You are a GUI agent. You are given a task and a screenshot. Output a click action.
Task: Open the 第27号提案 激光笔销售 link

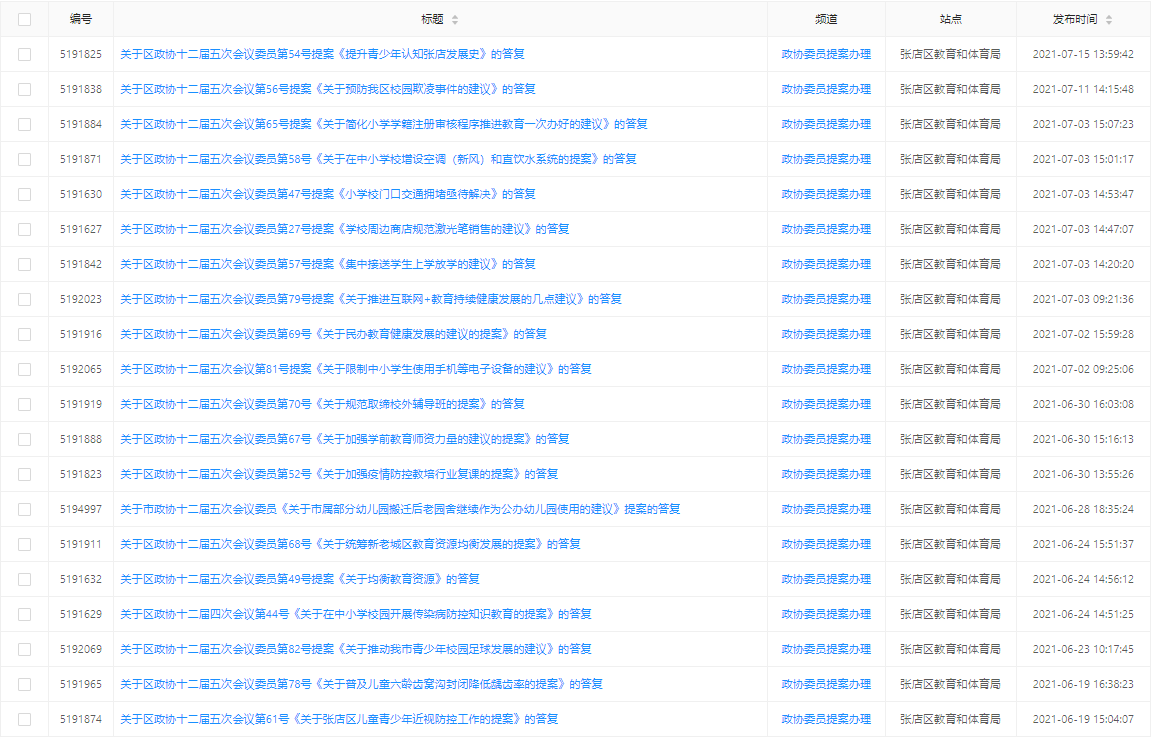(344, 229)
